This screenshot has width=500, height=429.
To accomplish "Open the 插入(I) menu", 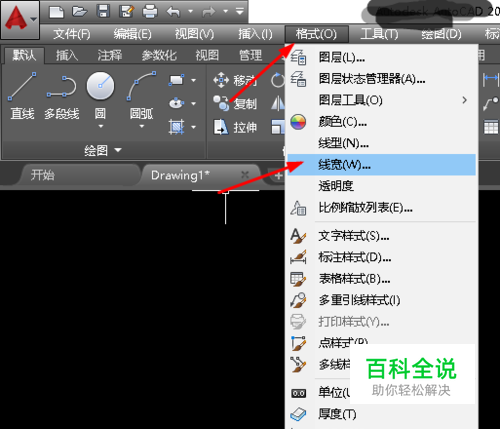I will 255,34.
